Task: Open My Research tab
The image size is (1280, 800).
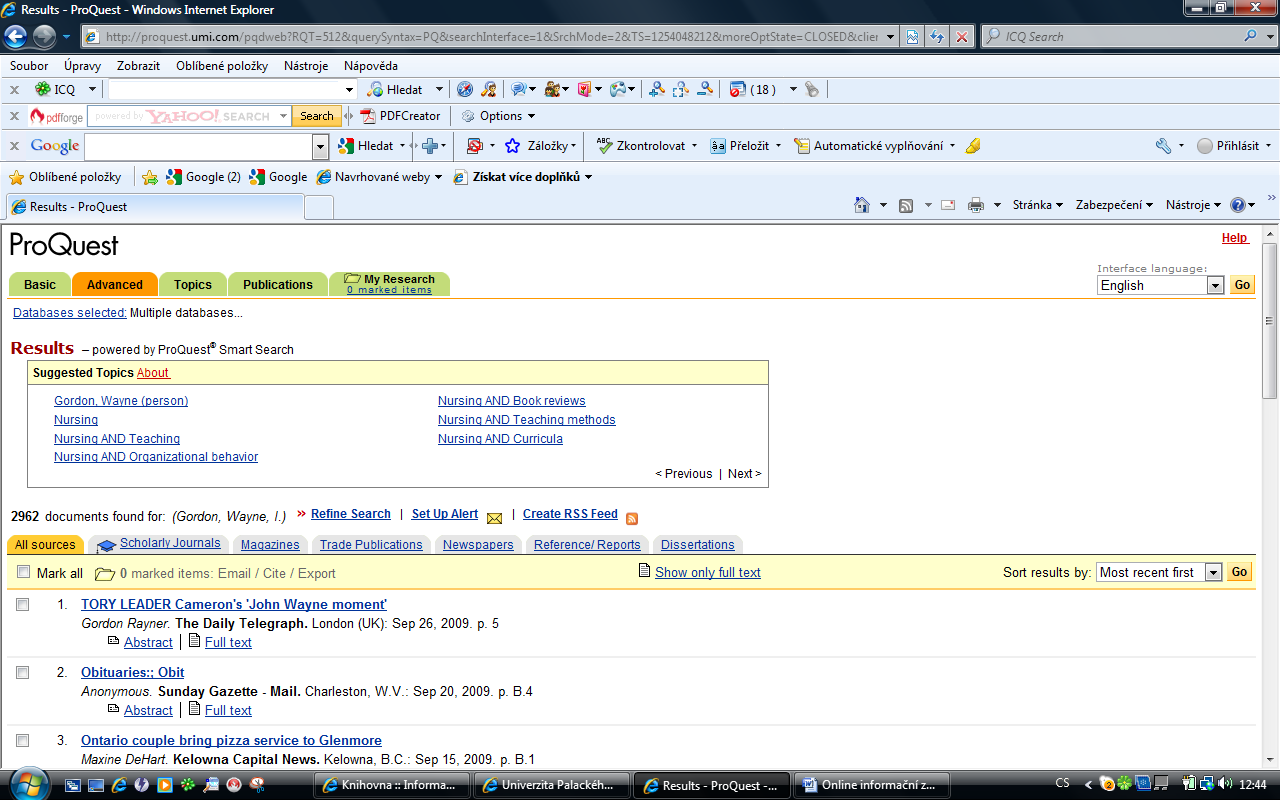Action: click(x=390, y=284)
